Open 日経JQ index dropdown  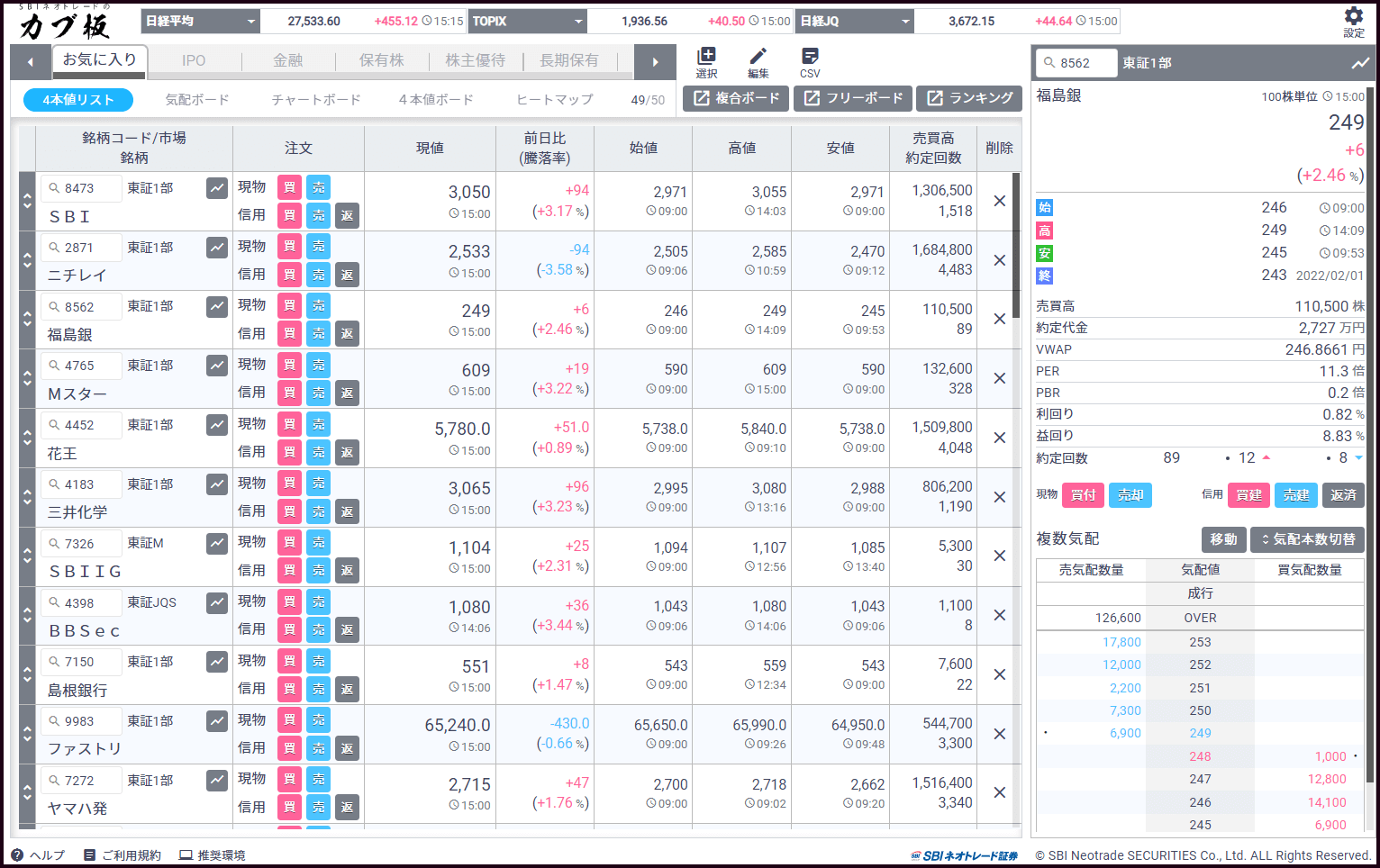coord(855,21)
